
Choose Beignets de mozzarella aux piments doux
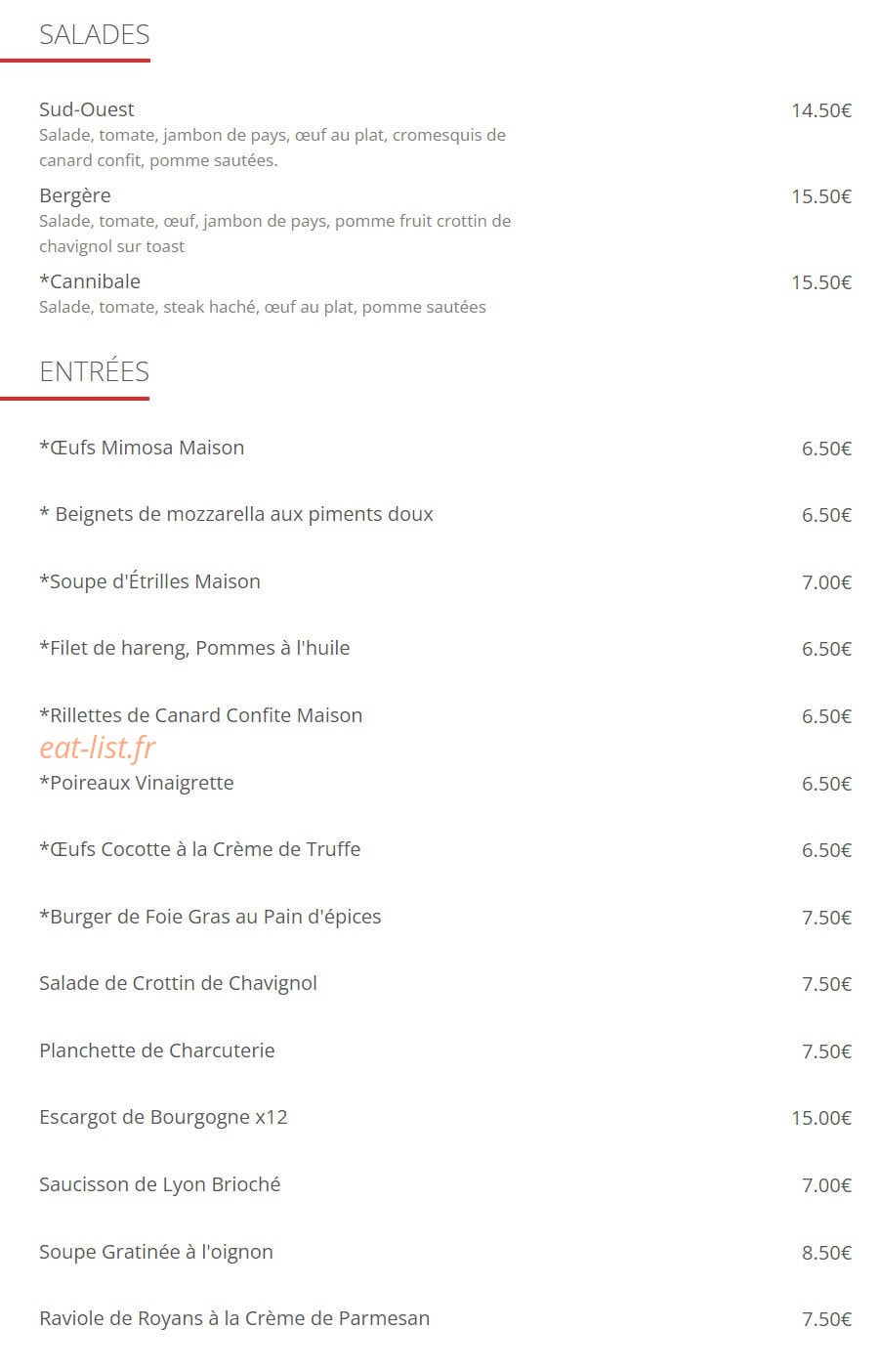click(236, 514)
